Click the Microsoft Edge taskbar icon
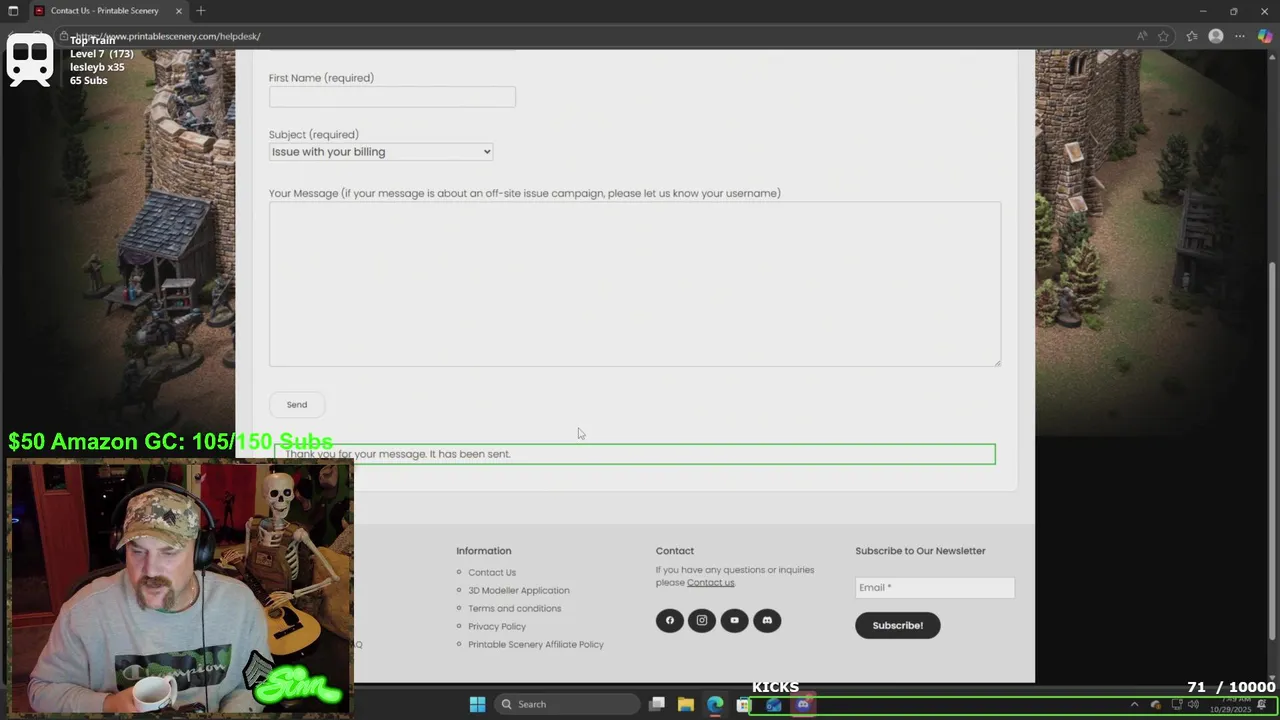The image size is (1280, 720). click(715, 704)
